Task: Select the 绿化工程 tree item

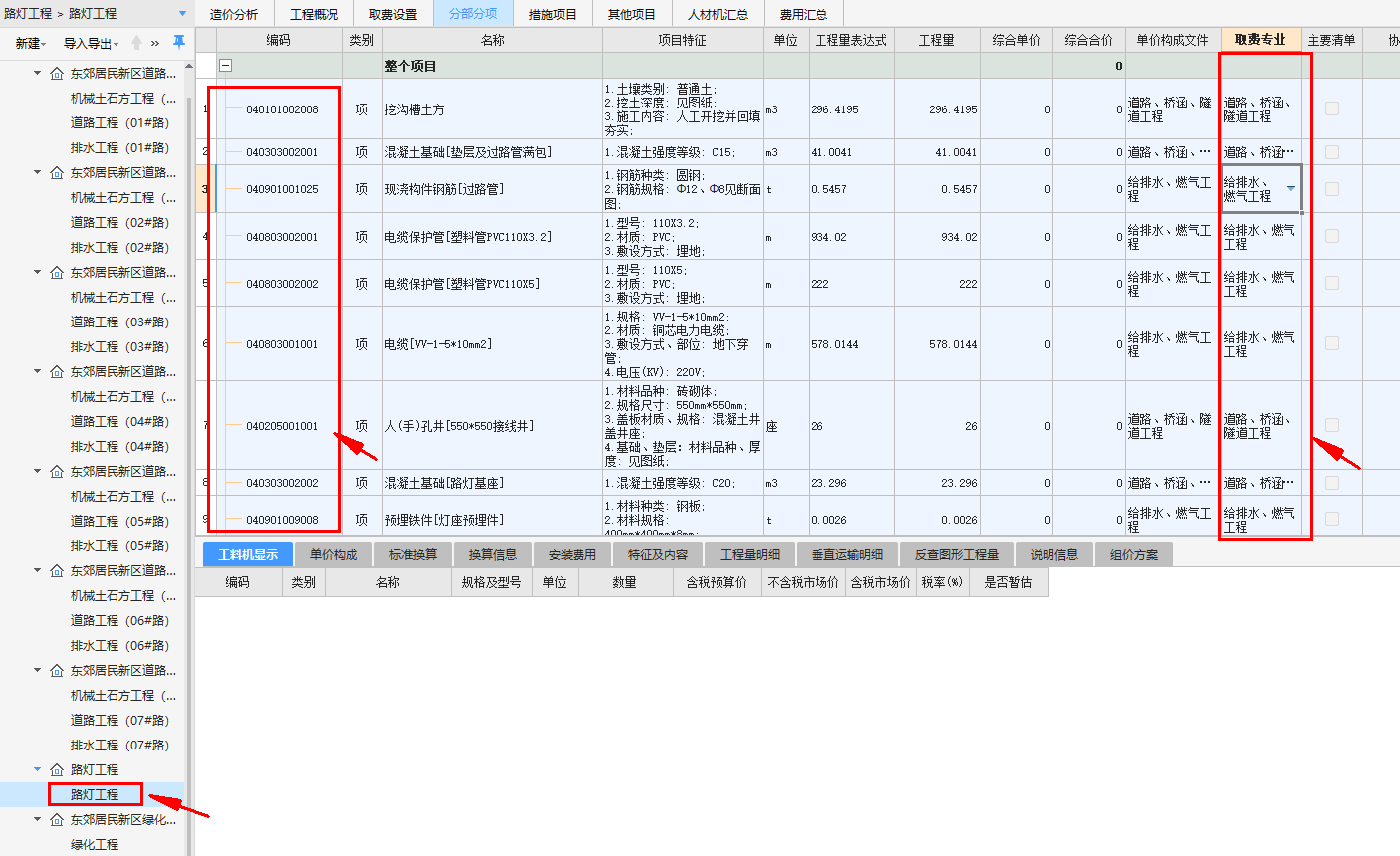Action: (95, 845)
